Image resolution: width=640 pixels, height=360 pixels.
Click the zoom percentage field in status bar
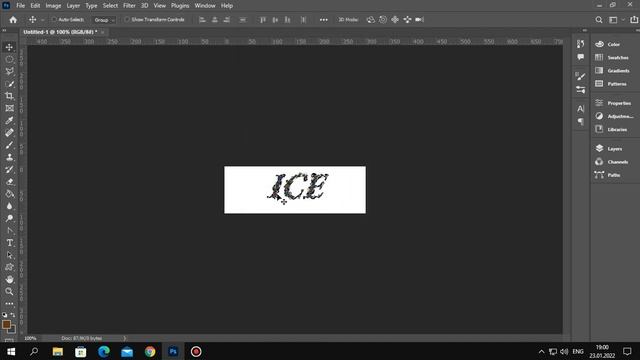(30, 338)
